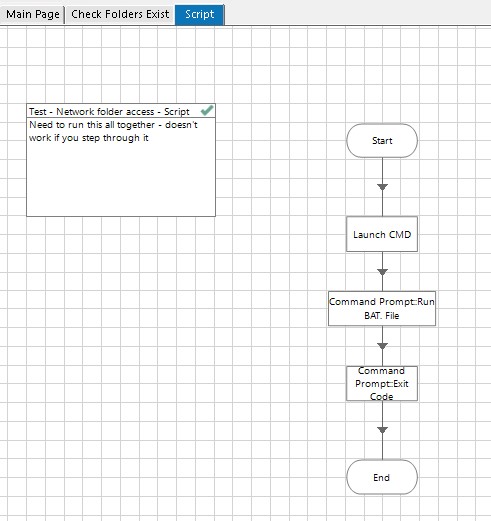Click blank lower area inside information box
The image size is (491, 521).
click(121, 183)
